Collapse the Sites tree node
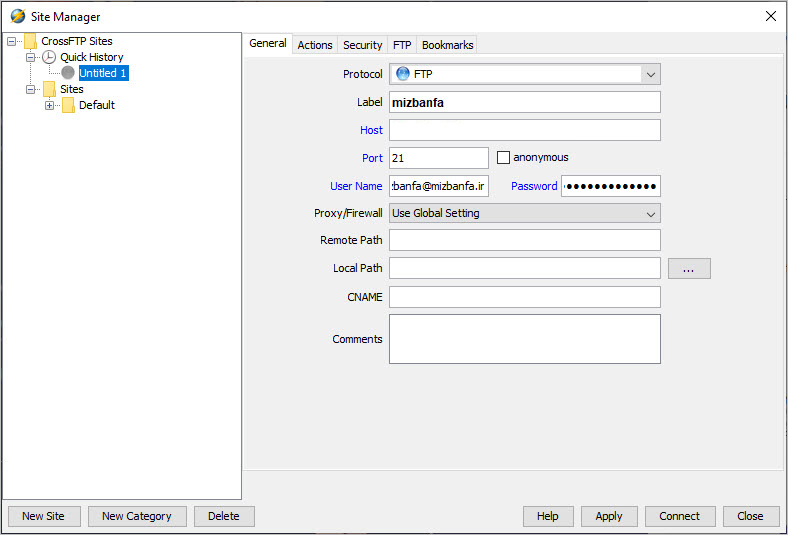 click(30, 89)
